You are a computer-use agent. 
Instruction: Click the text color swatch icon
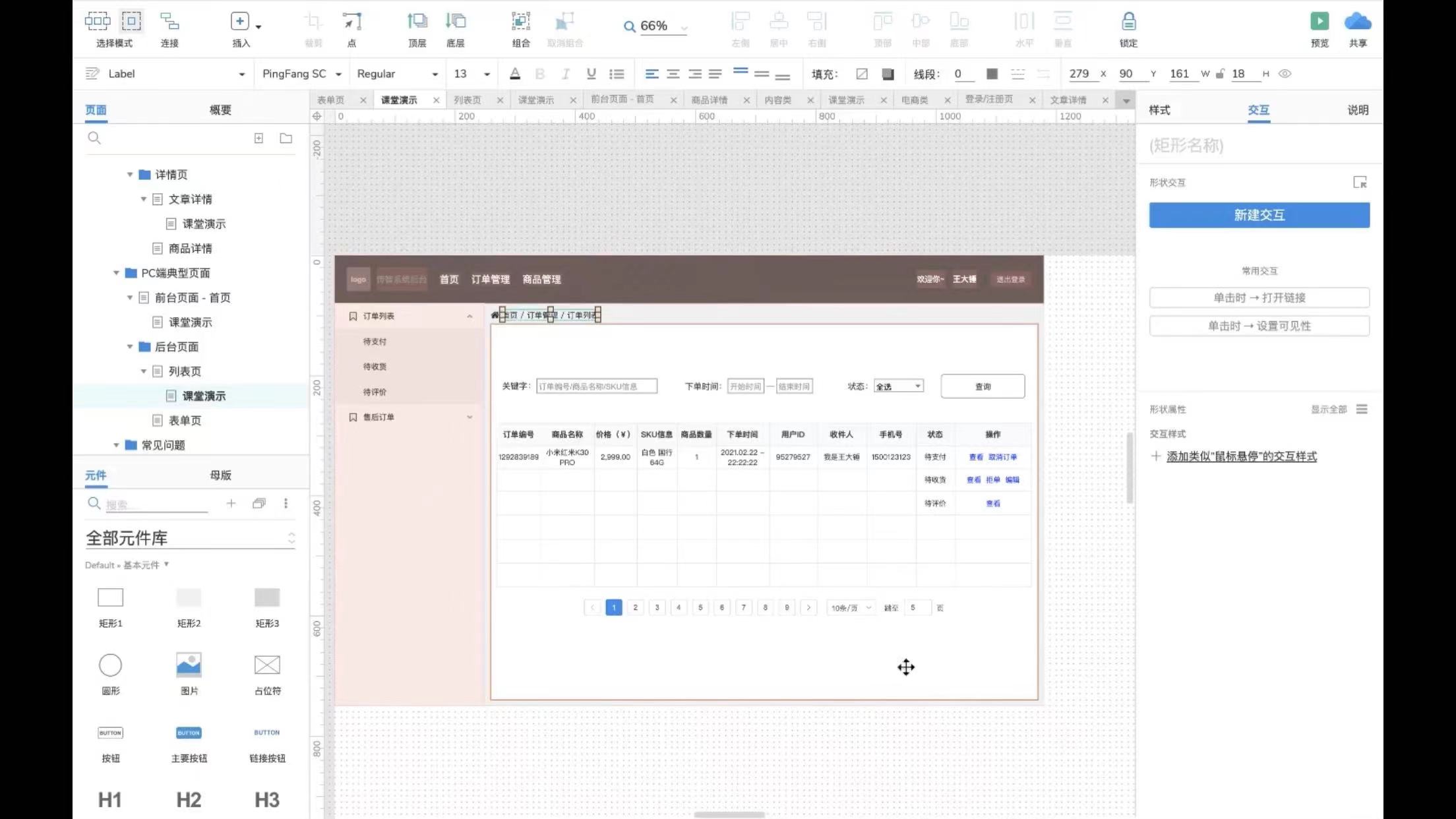point(515,74)
